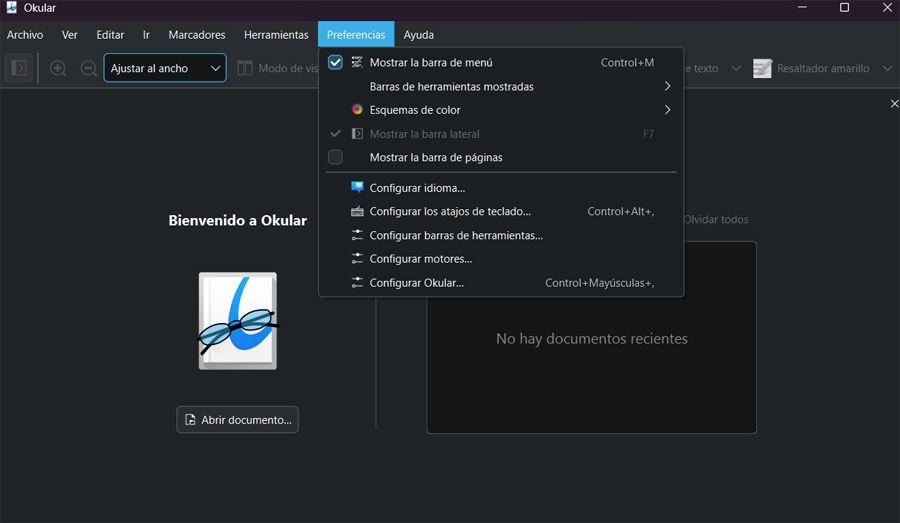Open the Editar menu
900x523 pixels.
click(x=110, y=34)
